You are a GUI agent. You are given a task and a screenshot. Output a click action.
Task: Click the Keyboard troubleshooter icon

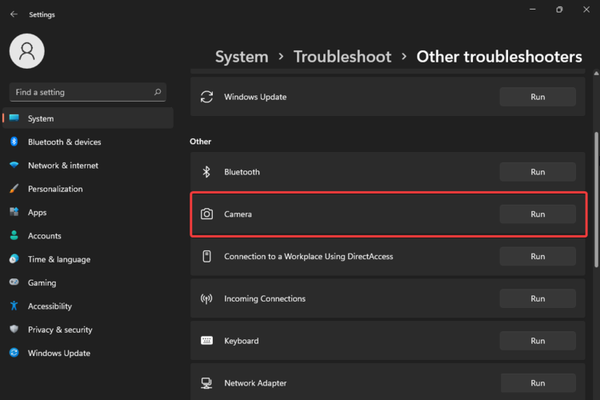click(207, 341)
